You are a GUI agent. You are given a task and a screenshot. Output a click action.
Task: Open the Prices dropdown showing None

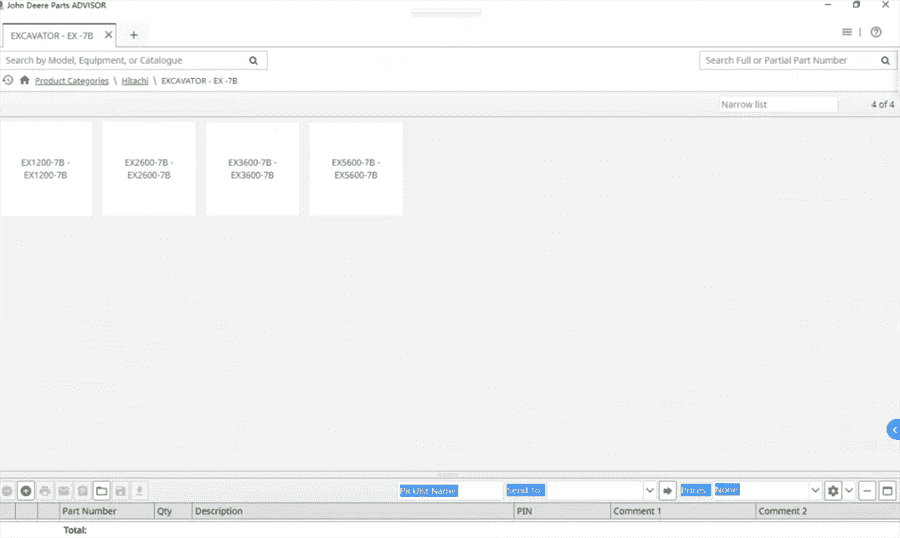pyautogui.click(x=815, y=490)
